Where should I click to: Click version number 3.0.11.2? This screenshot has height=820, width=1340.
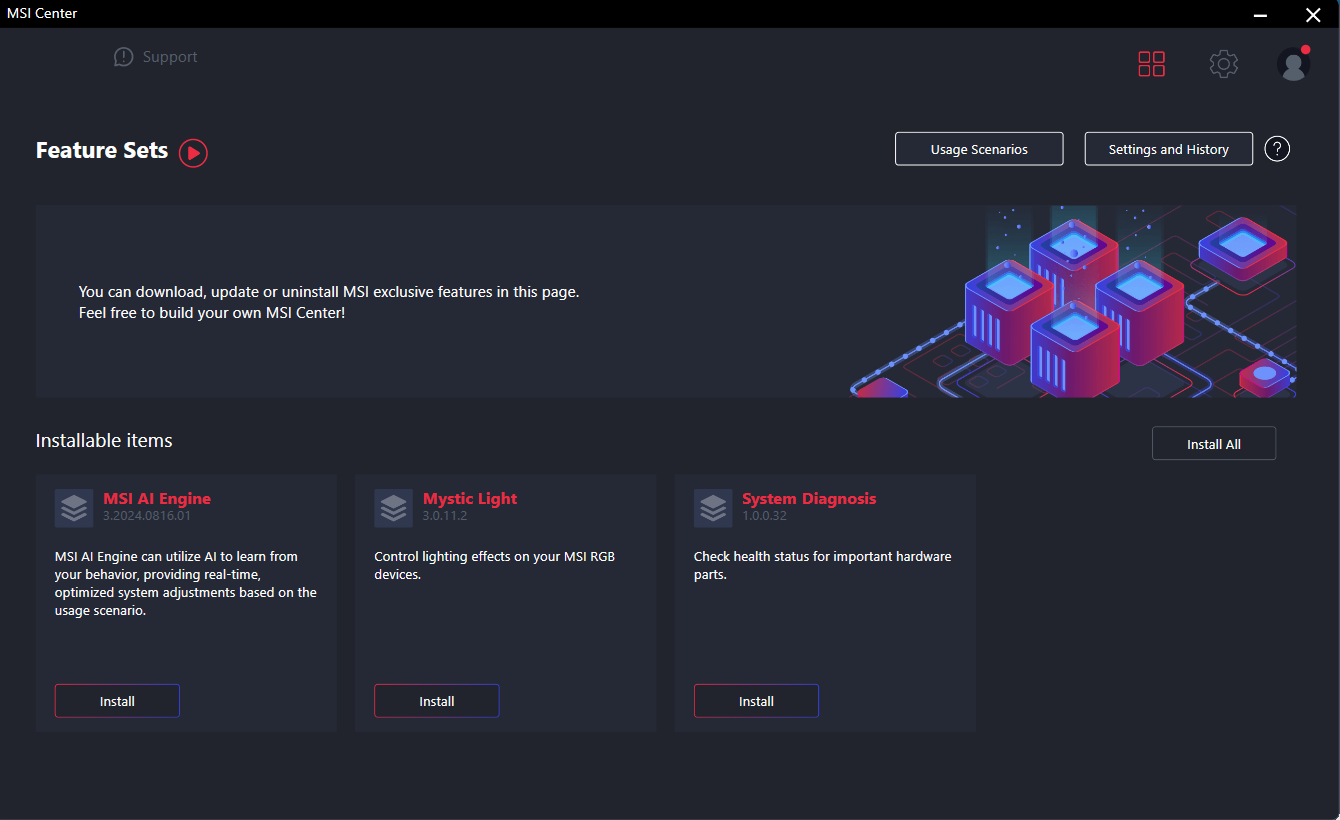tap(445, 516)
